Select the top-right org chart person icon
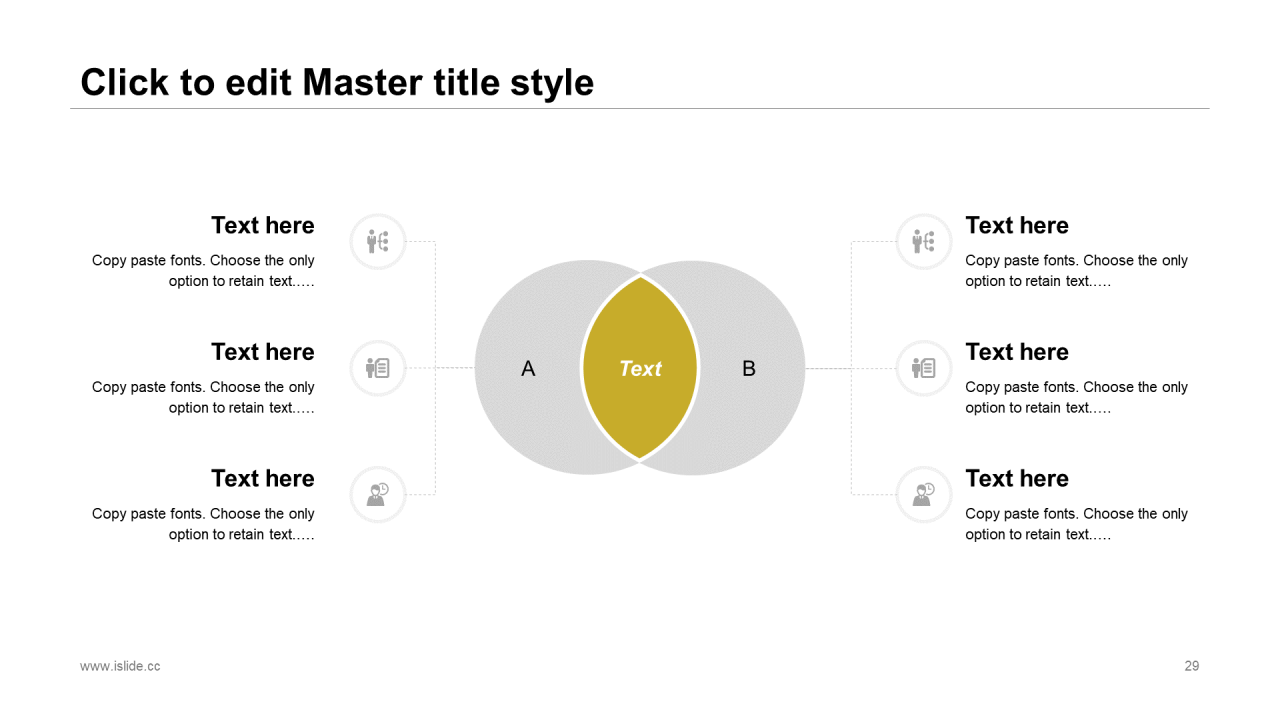1280x720 pixels. pos(924,241)
